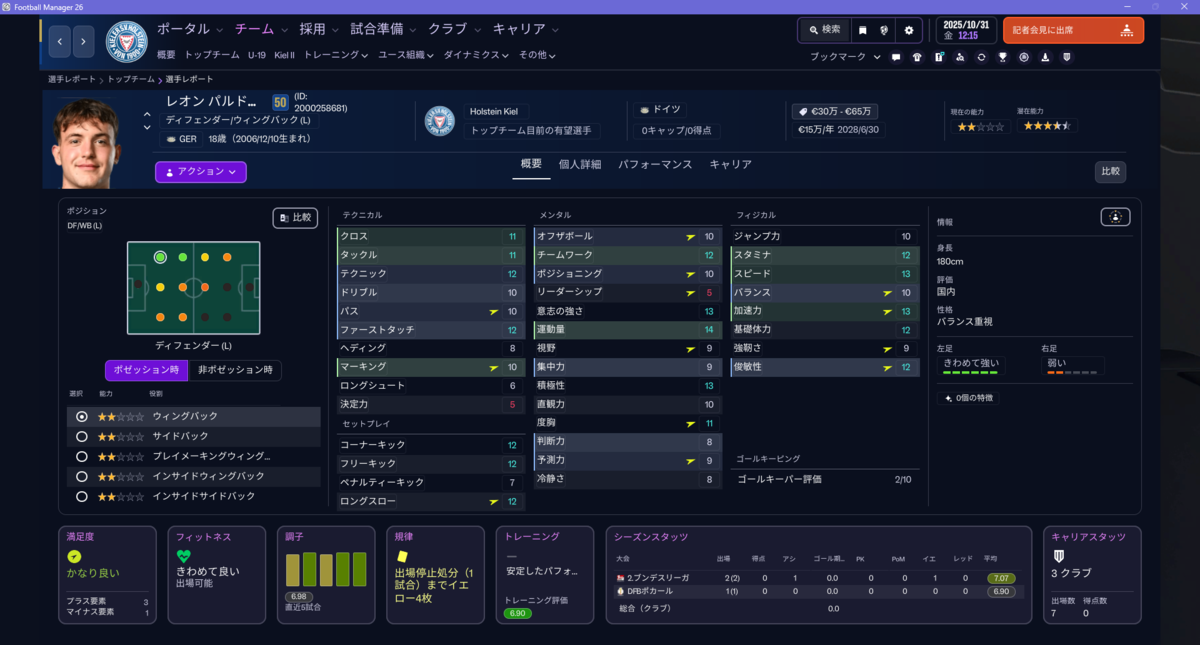Open the training cone bookmark icon

coord(1045,57)
